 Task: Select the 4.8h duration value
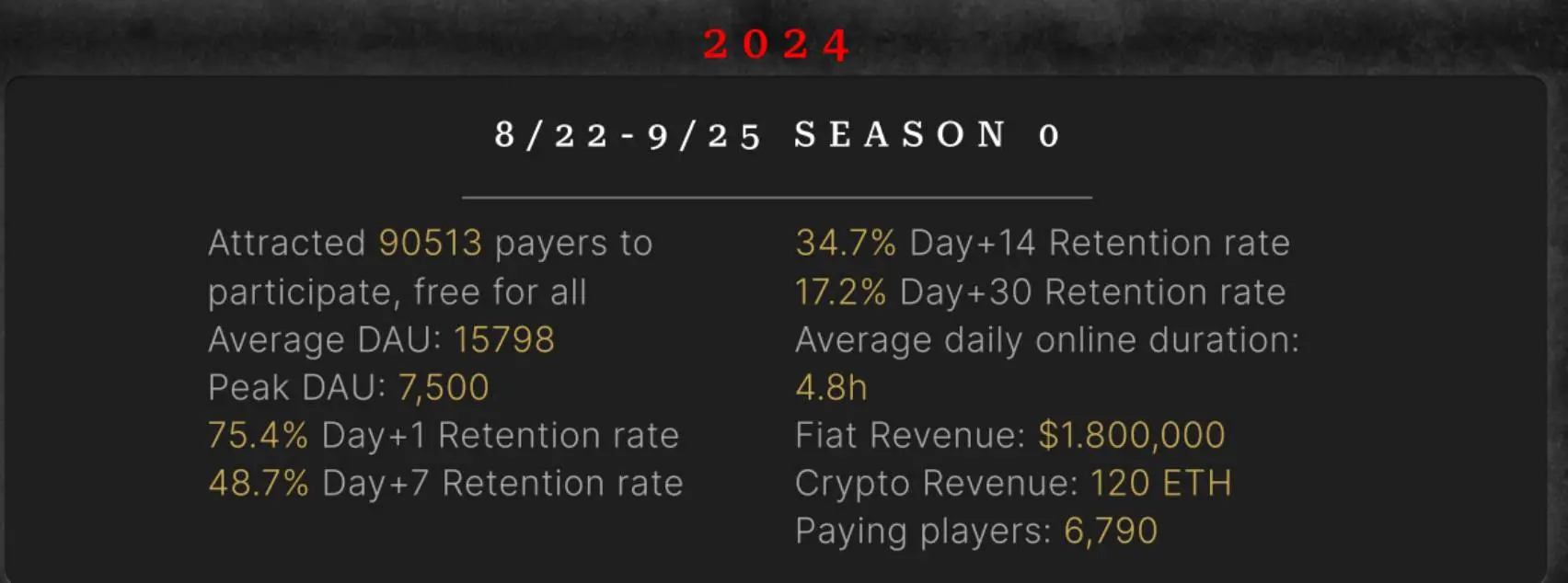(x=831, y=388)
